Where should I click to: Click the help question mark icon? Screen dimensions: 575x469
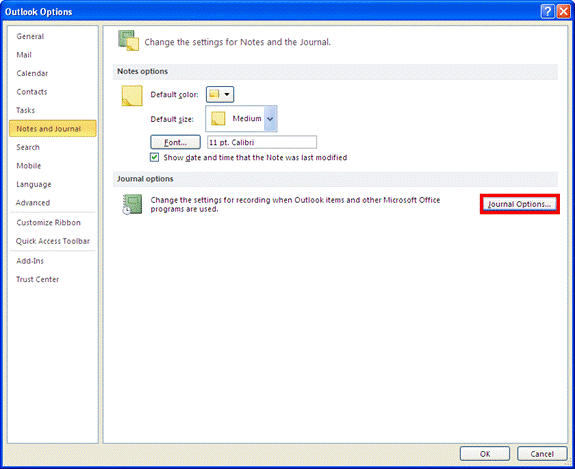click(x=547, y=12)
